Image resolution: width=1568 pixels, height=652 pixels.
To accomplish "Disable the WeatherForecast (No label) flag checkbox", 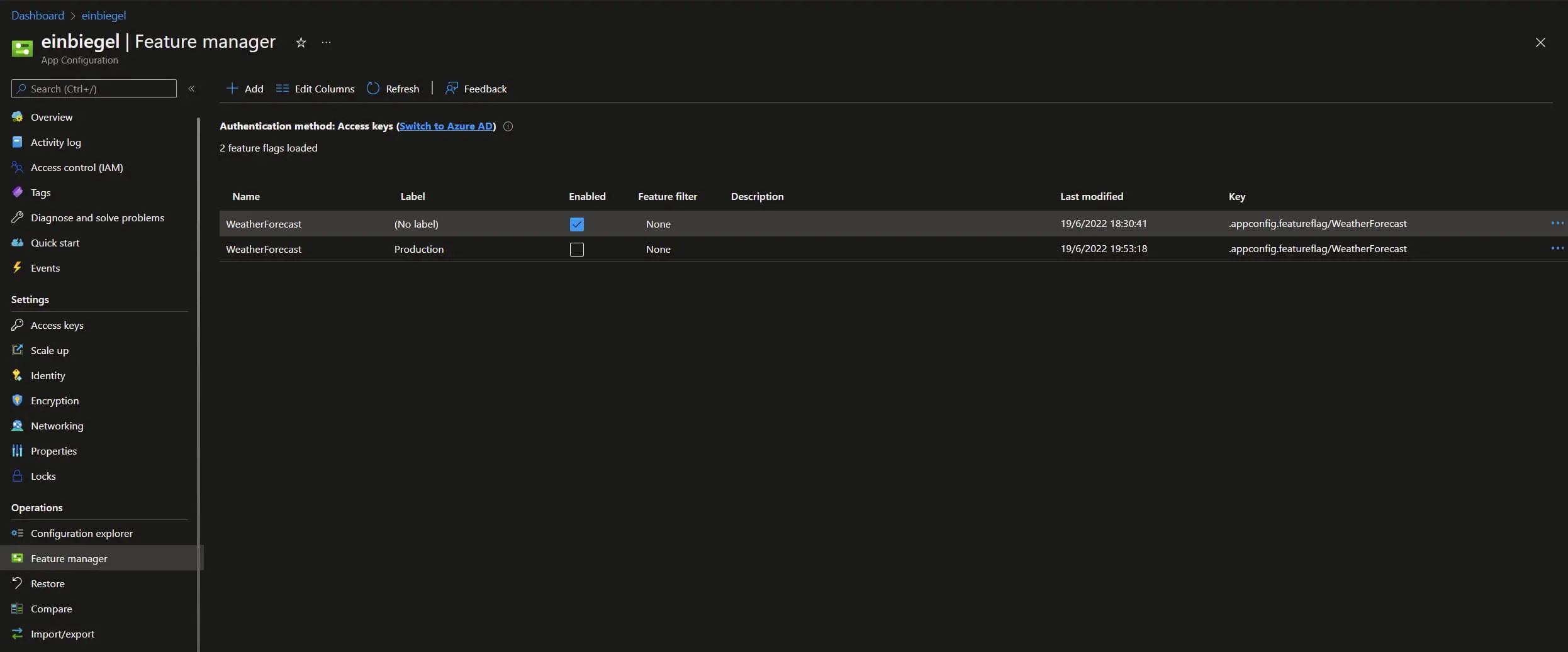I will pos(576,224).
